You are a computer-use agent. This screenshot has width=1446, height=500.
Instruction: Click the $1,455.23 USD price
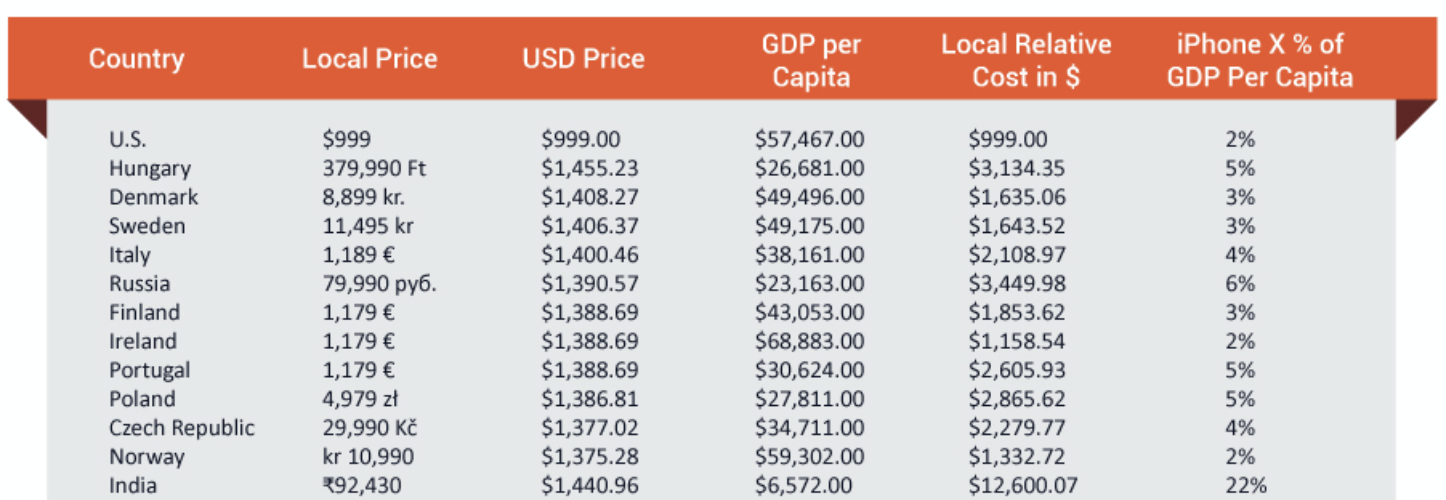590,169
